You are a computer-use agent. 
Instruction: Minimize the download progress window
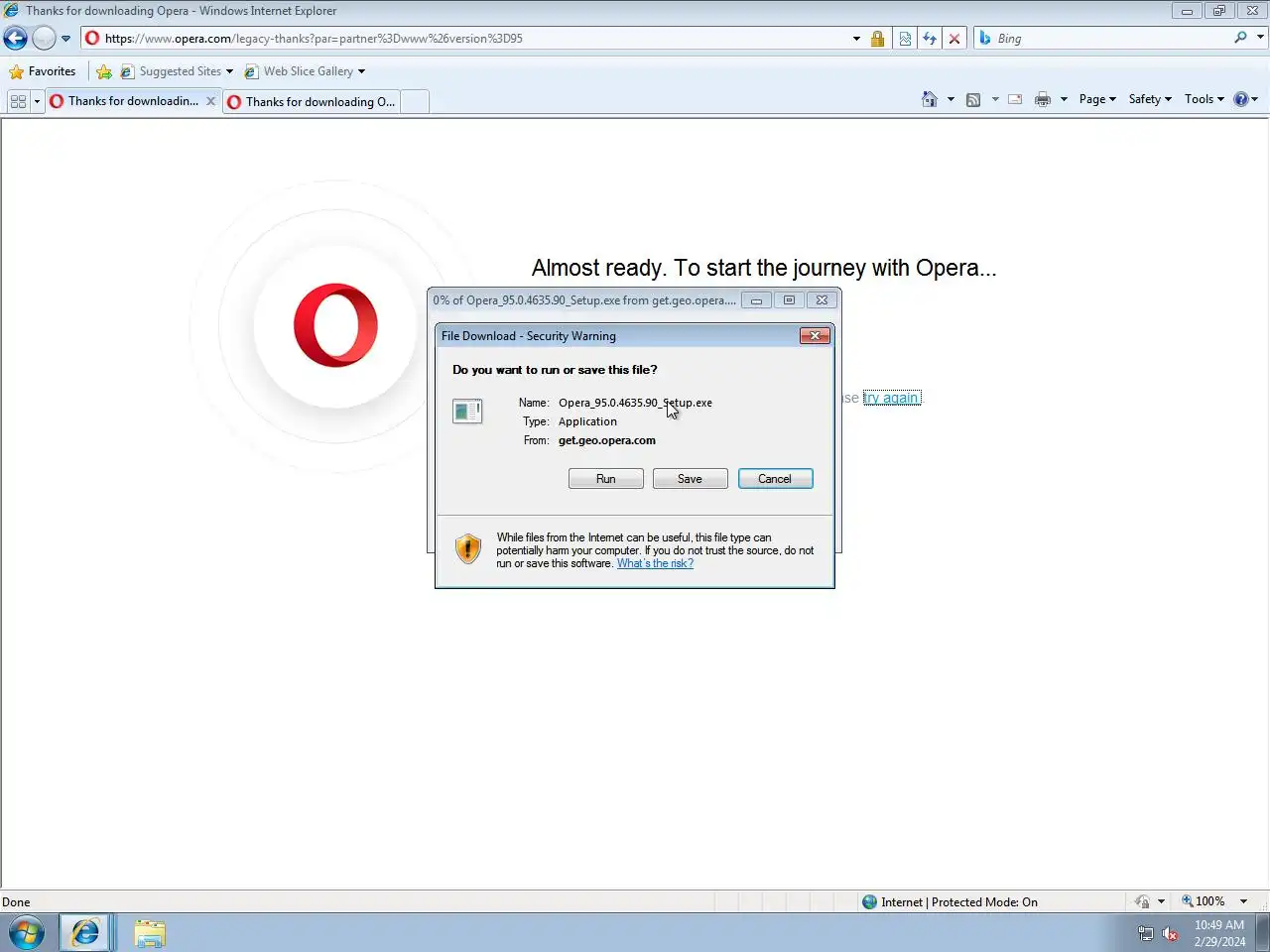point(756,300)
